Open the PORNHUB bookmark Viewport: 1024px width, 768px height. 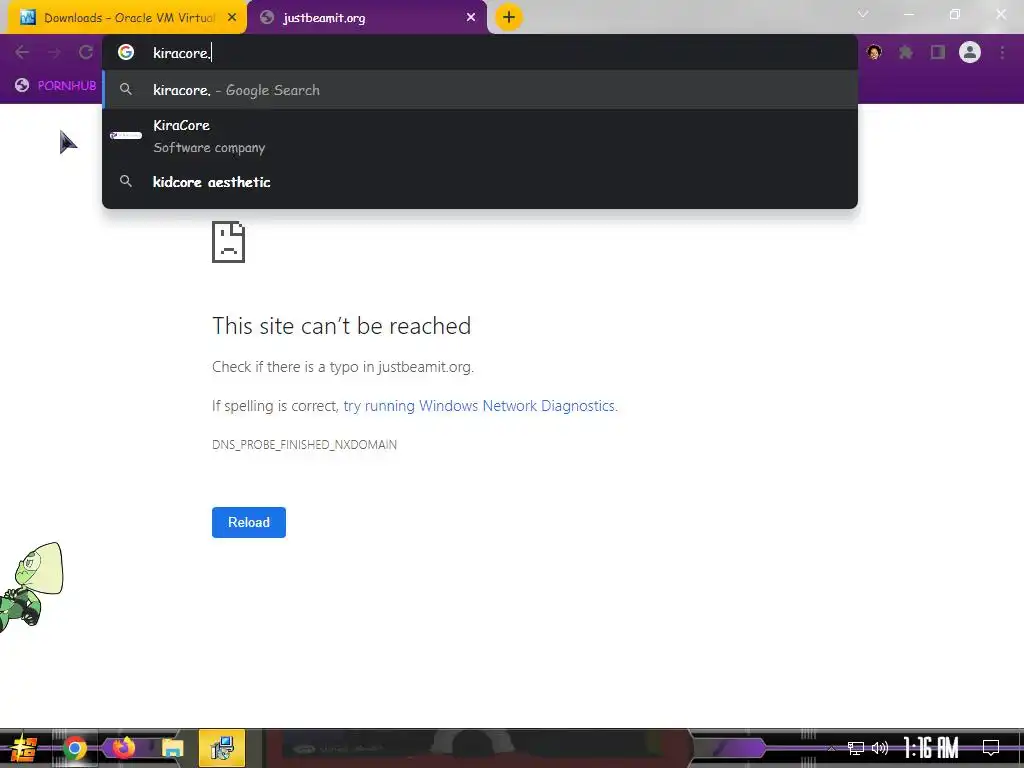pyautogui.click(x=56, y=86)
